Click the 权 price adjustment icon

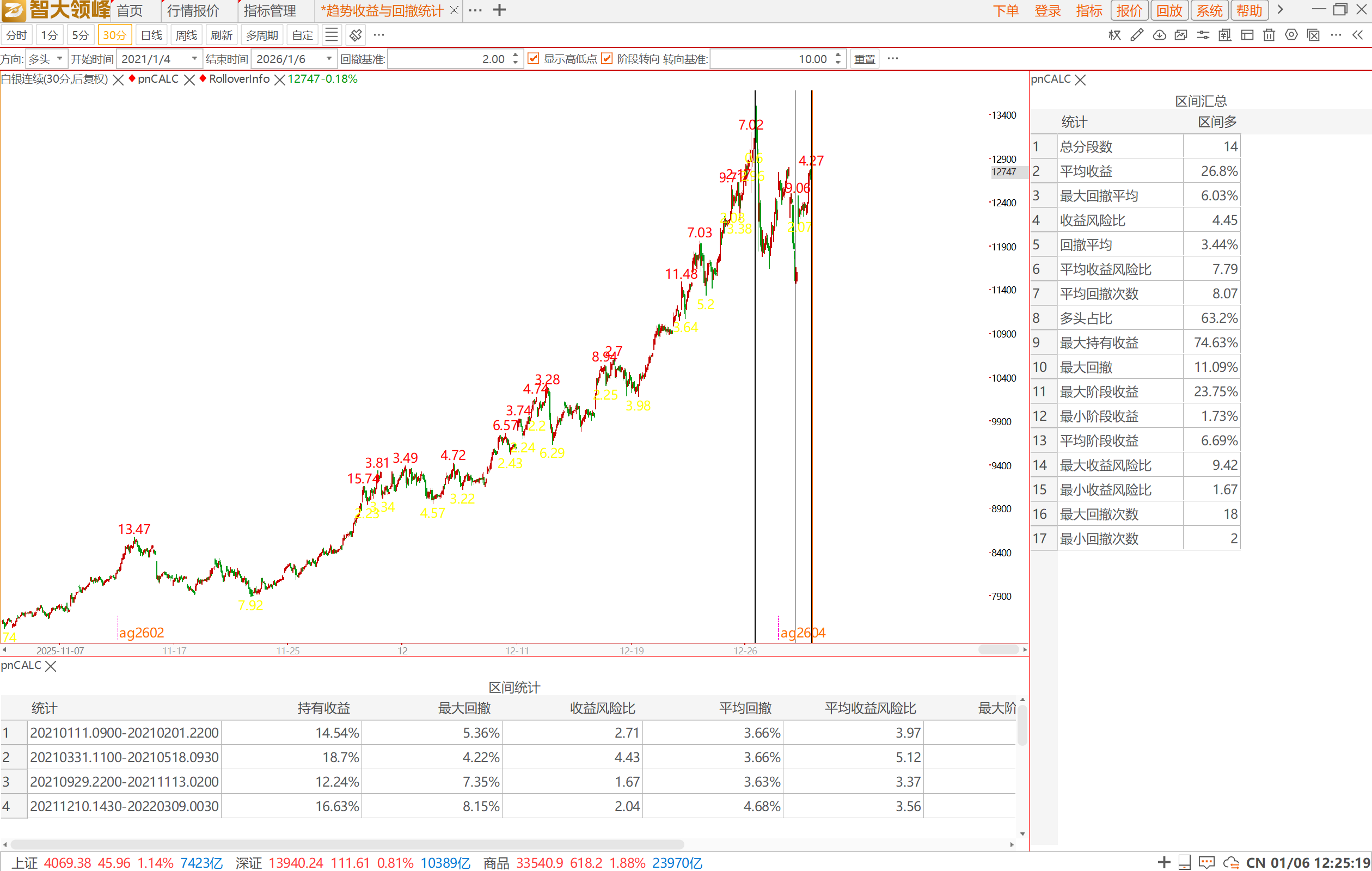click(1114, 35)
